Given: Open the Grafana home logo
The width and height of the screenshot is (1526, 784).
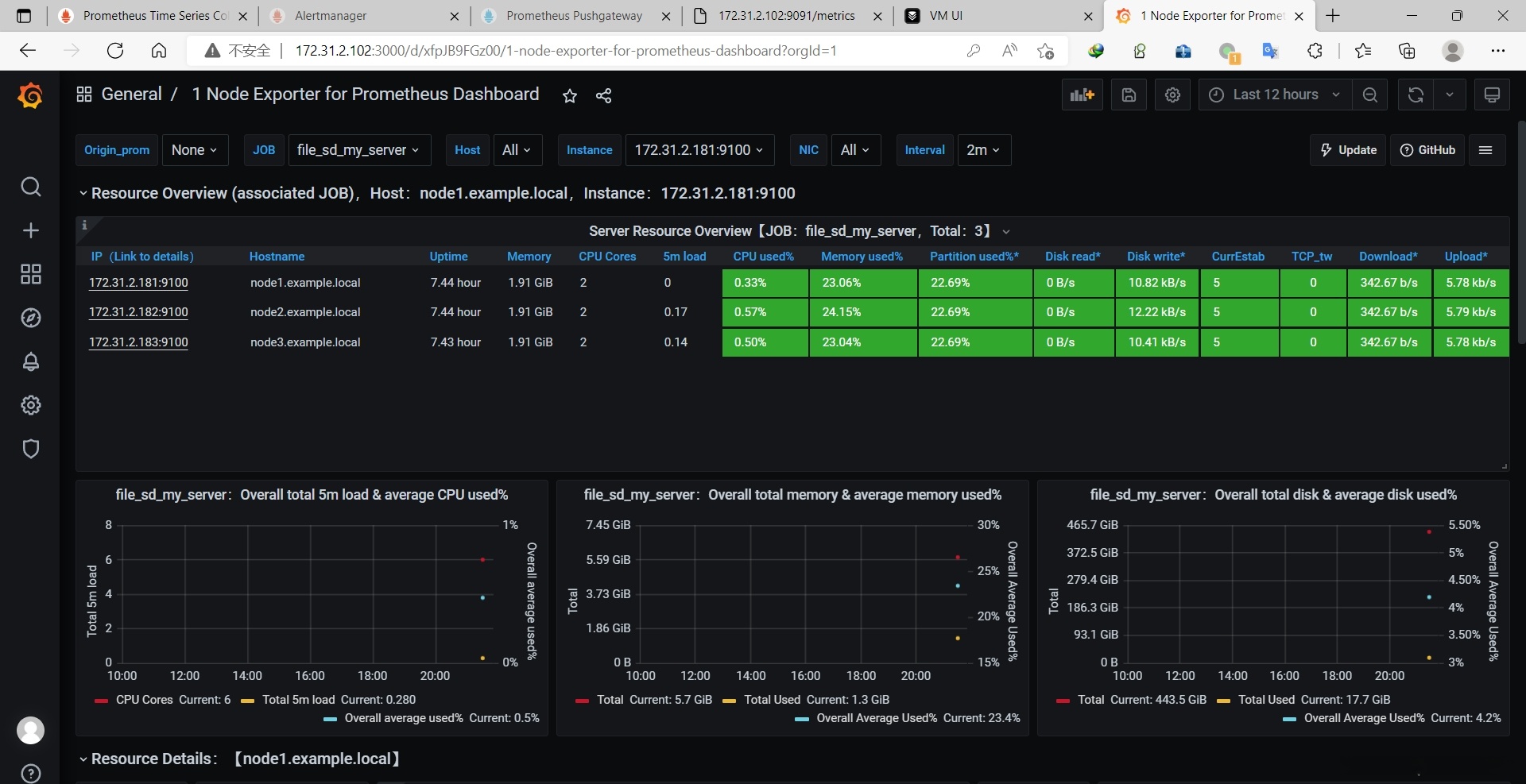Looking at the screenshot, I should 30,95.
